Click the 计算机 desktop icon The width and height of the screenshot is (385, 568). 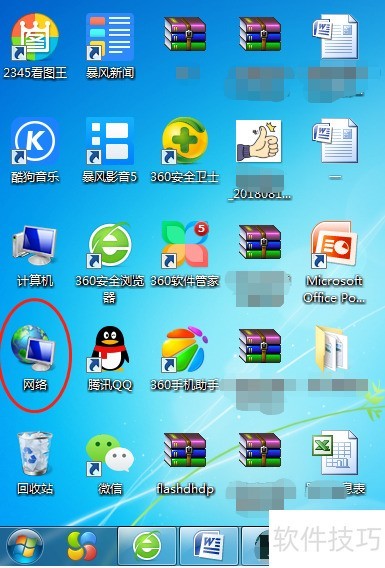35,255
